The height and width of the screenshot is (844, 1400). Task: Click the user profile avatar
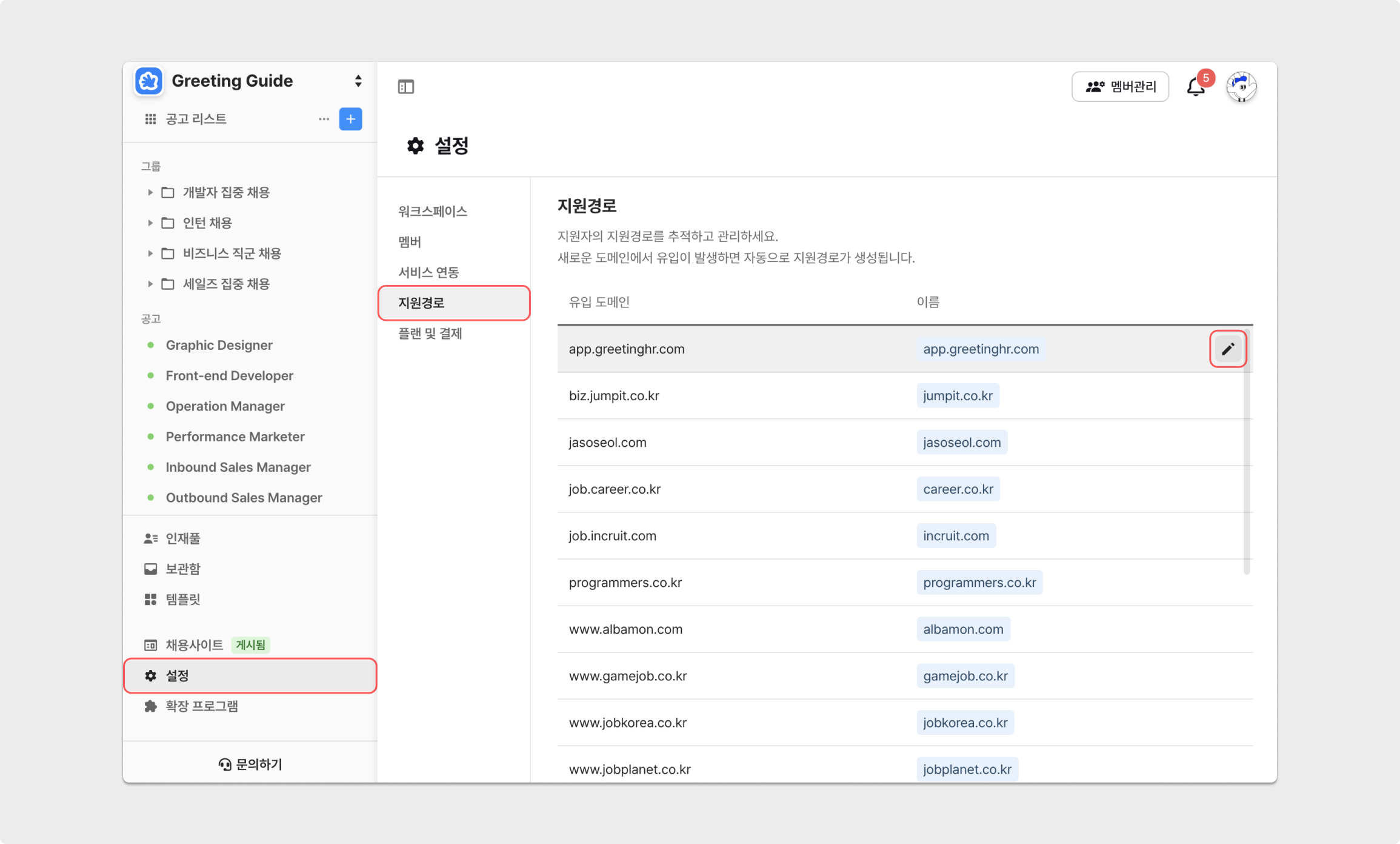(1241, 87)
